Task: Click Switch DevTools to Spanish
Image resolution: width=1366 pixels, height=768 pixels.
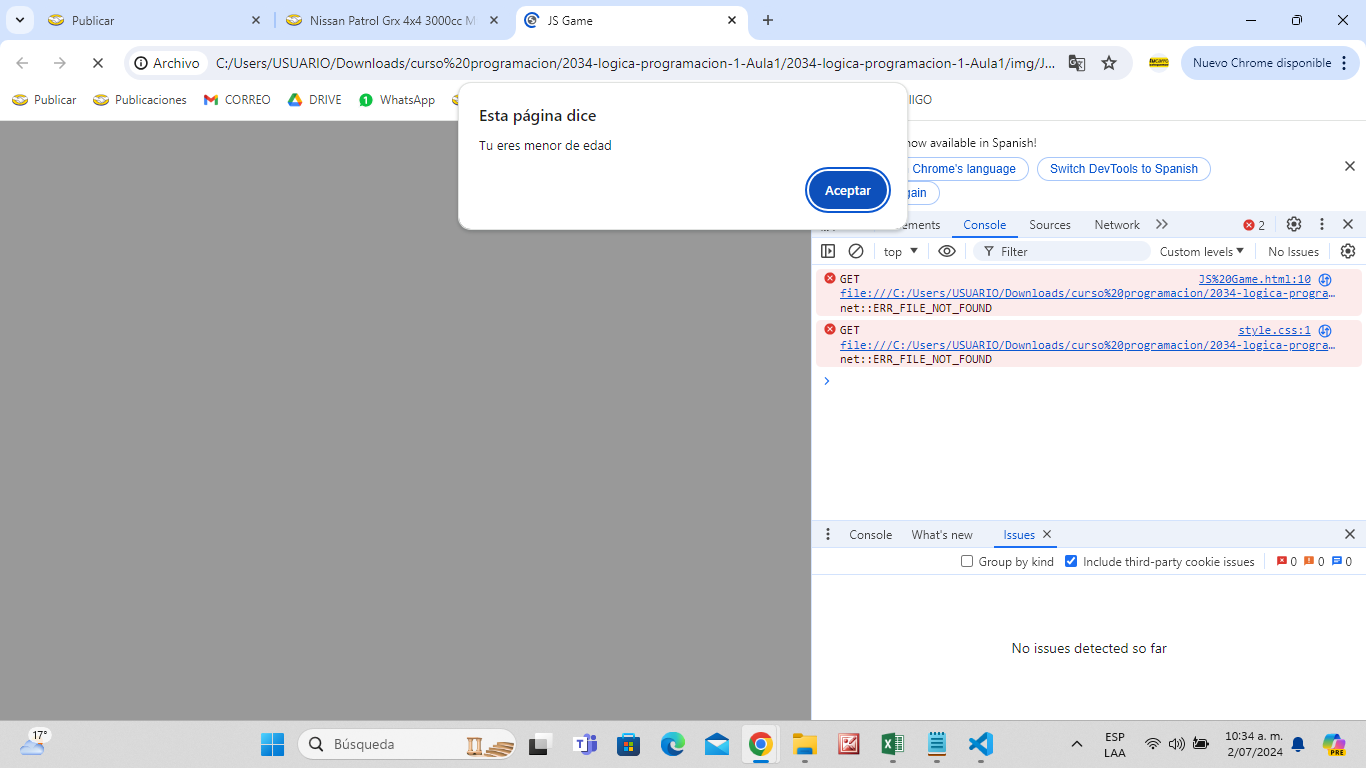Action: (1123, 169)
